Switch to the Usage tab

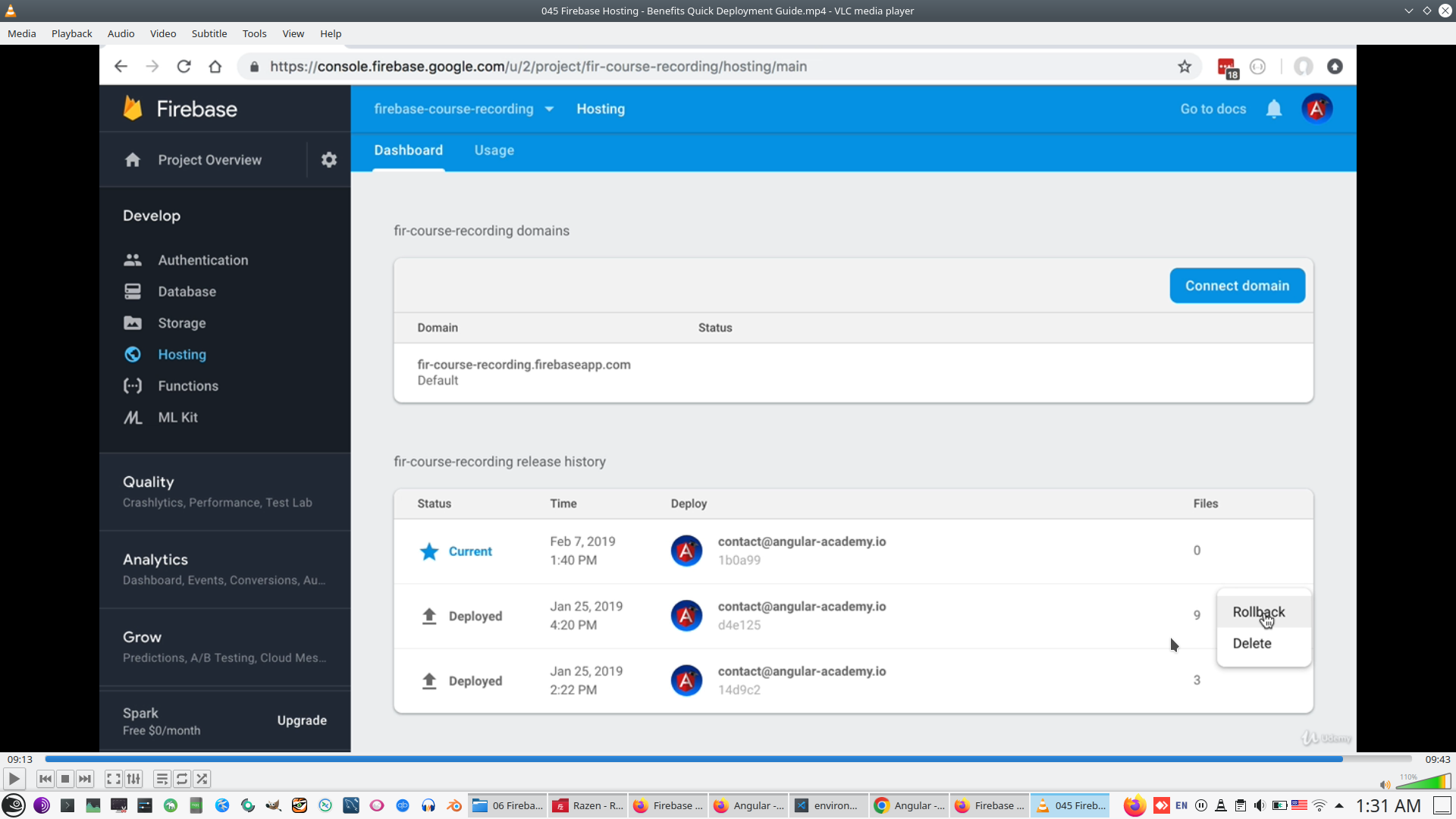(494, 150)
